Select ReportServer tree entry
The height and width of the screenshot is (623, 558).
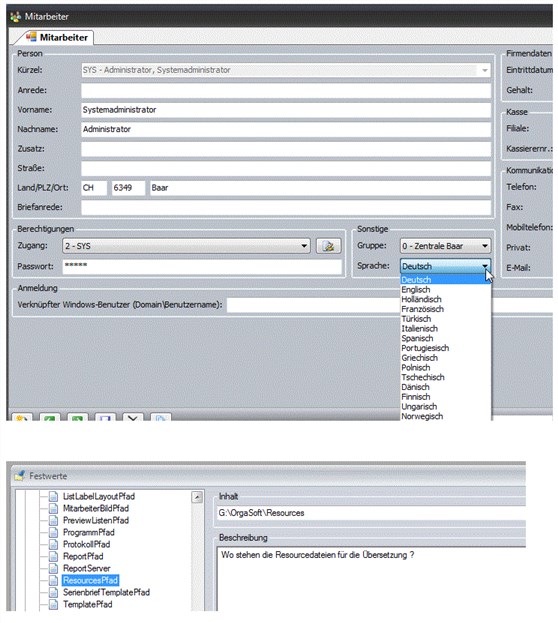86,568
